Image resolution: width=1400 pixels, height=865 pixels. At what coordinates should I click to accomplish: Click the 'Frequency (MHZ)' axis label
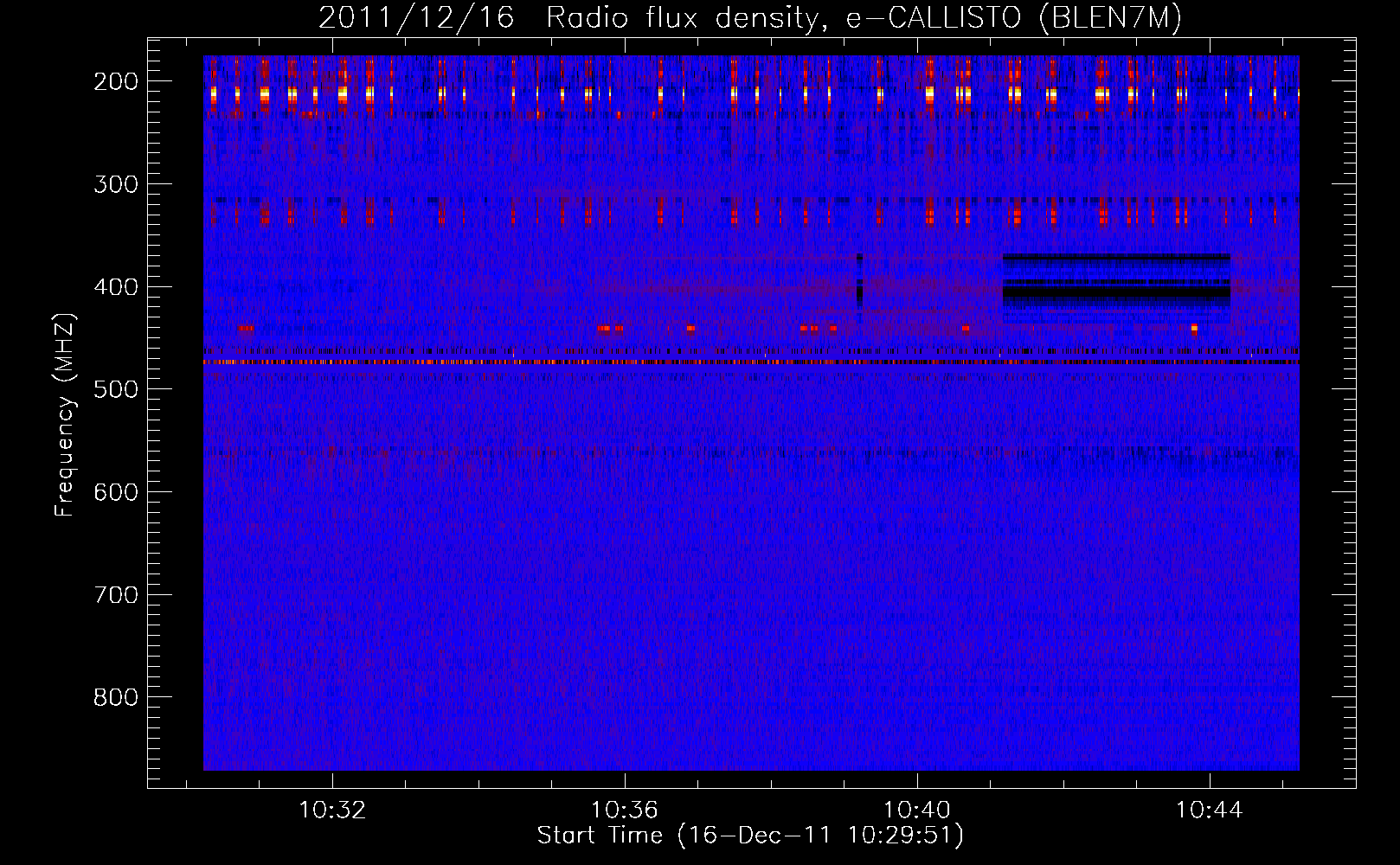coord(64,414)
